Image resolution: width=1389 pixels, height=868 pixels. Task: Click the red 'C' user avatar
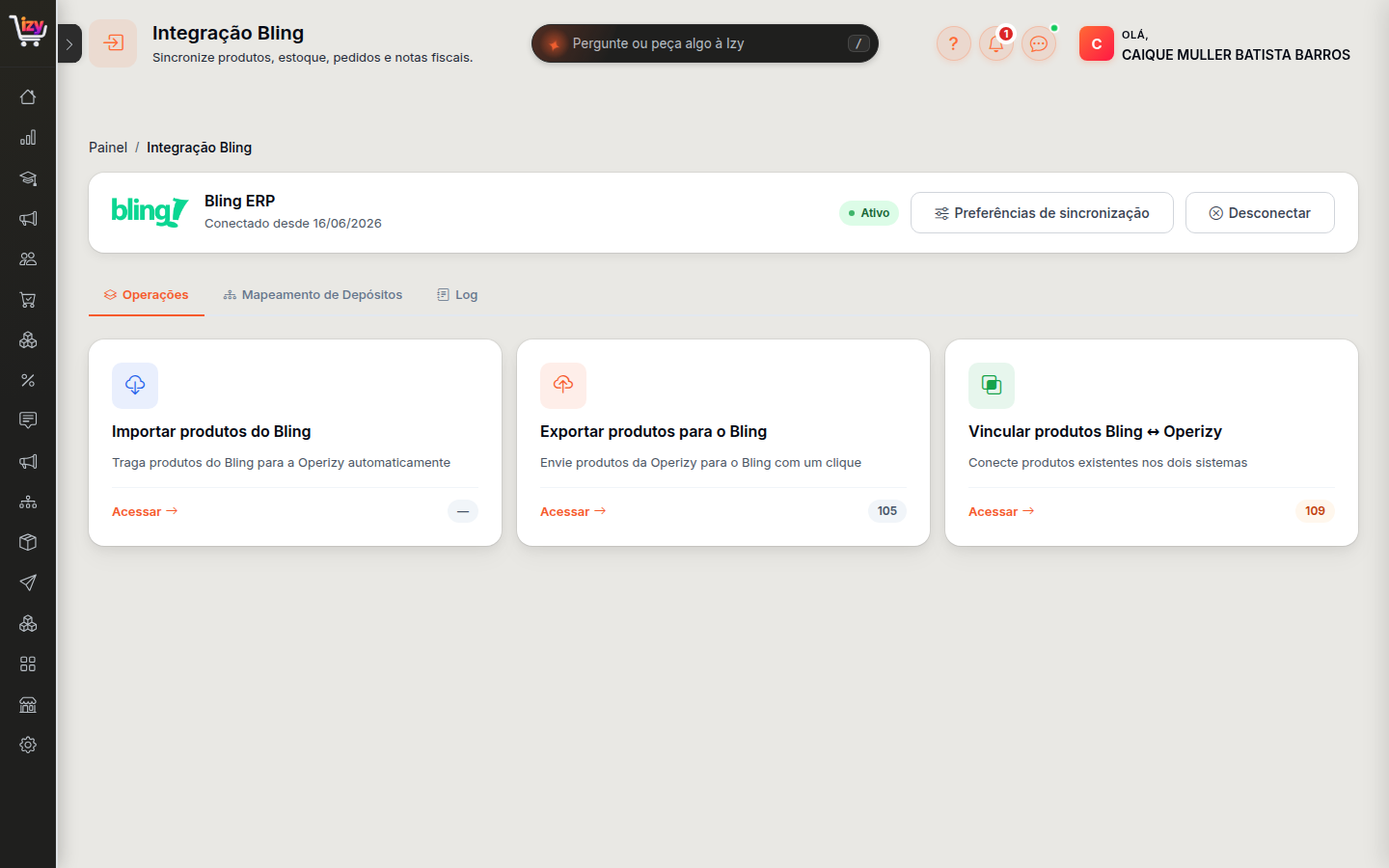pos(1097,43)
